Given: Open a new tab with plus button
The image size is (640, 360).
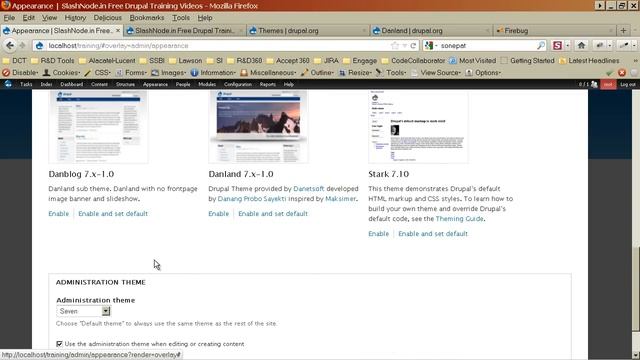Looking at the screenshot, I should [x=623, y=31].
